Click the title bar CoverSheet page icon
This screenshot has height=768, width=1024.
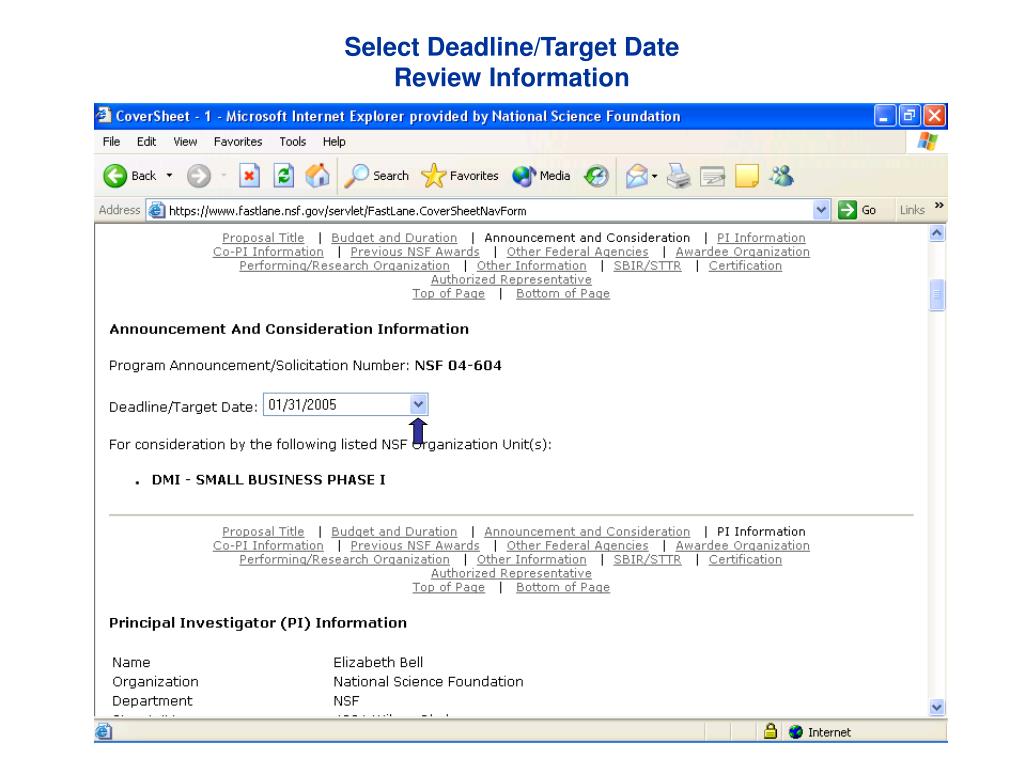104,116
